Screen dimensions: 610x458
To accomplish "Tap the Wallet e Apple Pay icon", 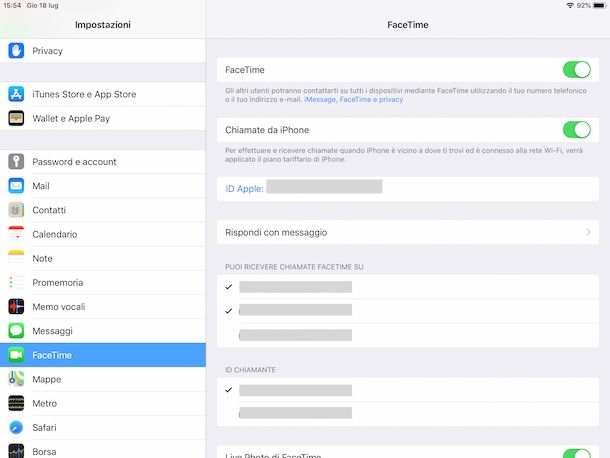I will coord(16,118).
